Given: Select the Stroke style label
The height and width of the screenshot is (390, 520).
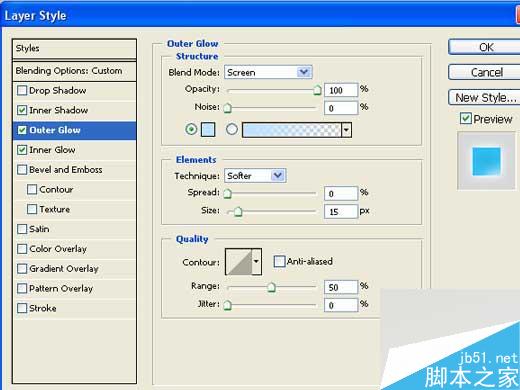Looking at the screenshot, I should tap(43, 308).
